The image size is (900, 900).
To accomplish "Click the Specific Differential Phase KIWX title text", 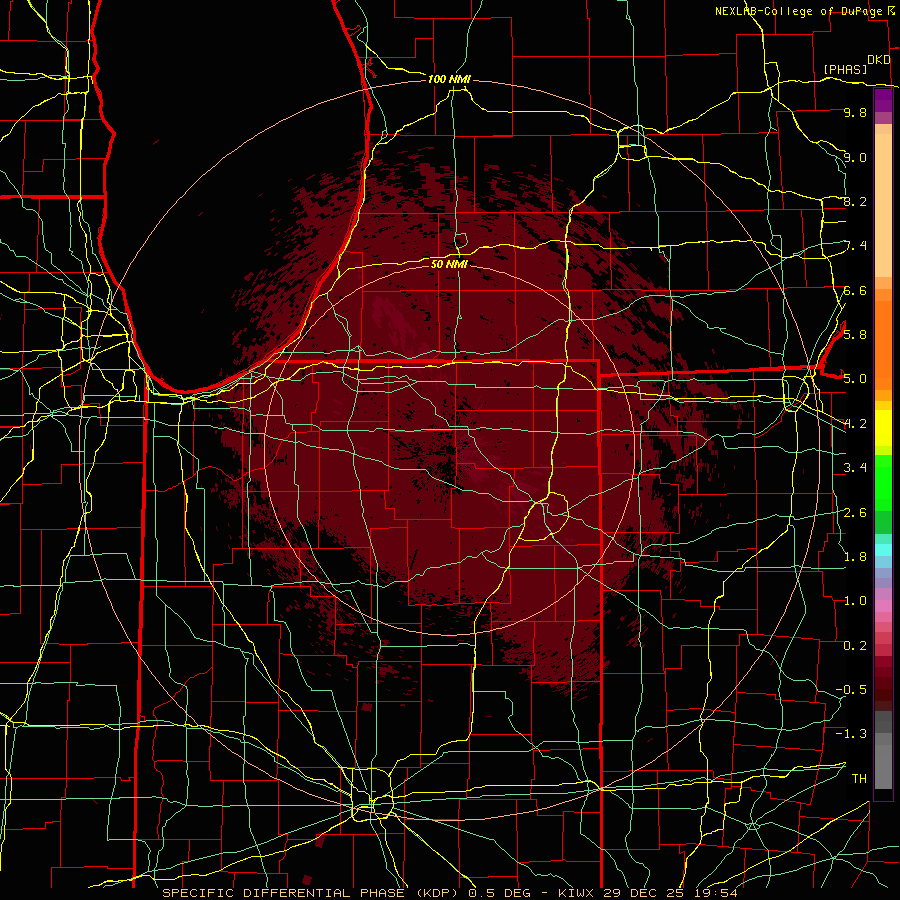I will [450, 893].
